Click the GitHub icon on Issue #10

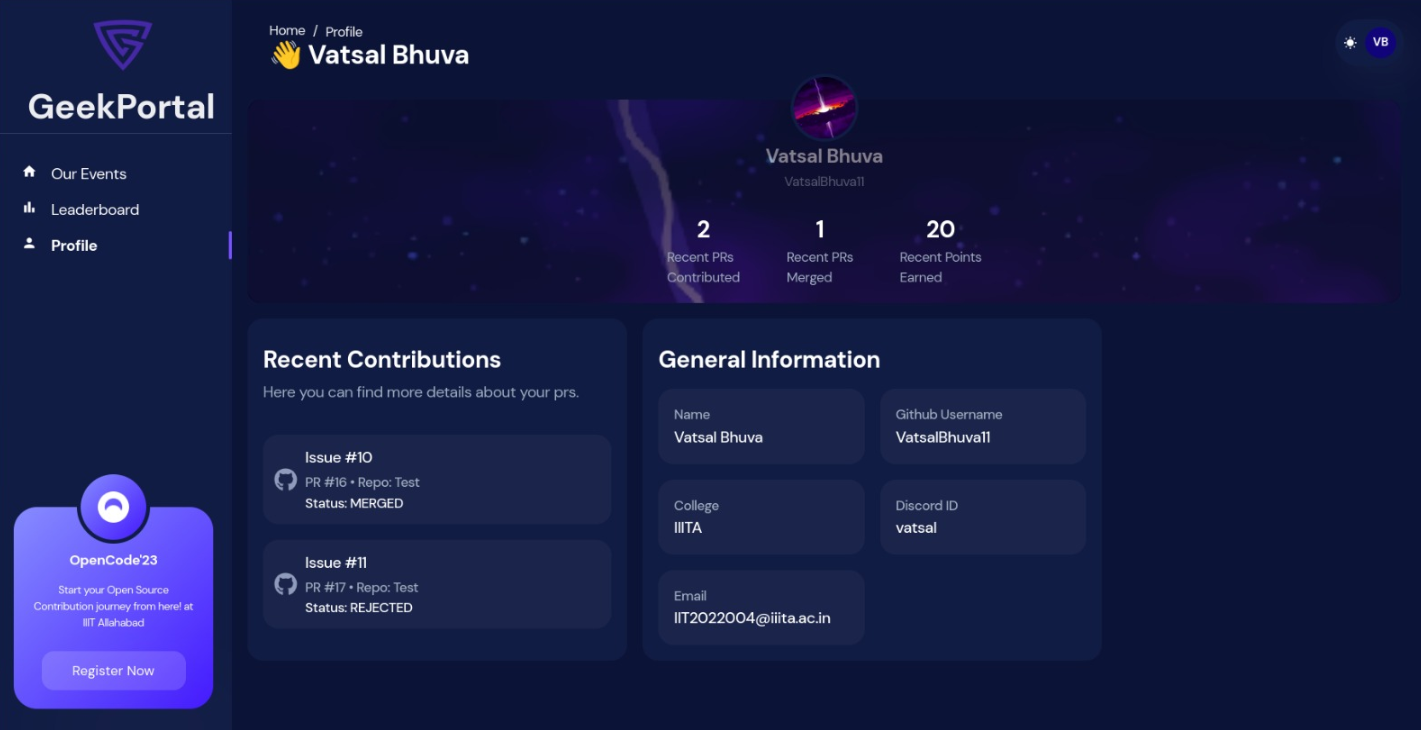[284, 480]
